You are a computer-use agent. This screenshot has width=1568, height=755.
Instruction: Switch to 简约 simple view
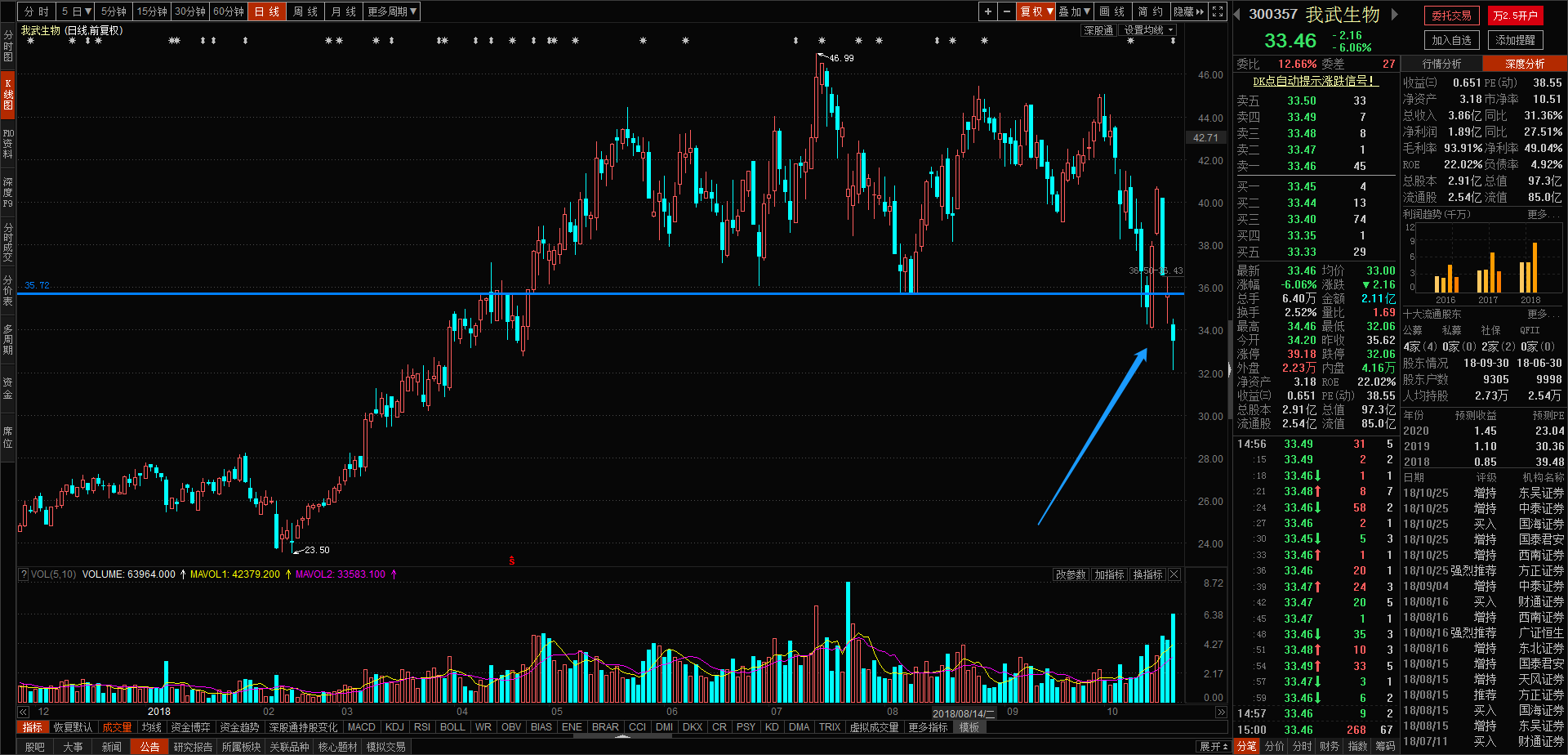(1151, 11)
